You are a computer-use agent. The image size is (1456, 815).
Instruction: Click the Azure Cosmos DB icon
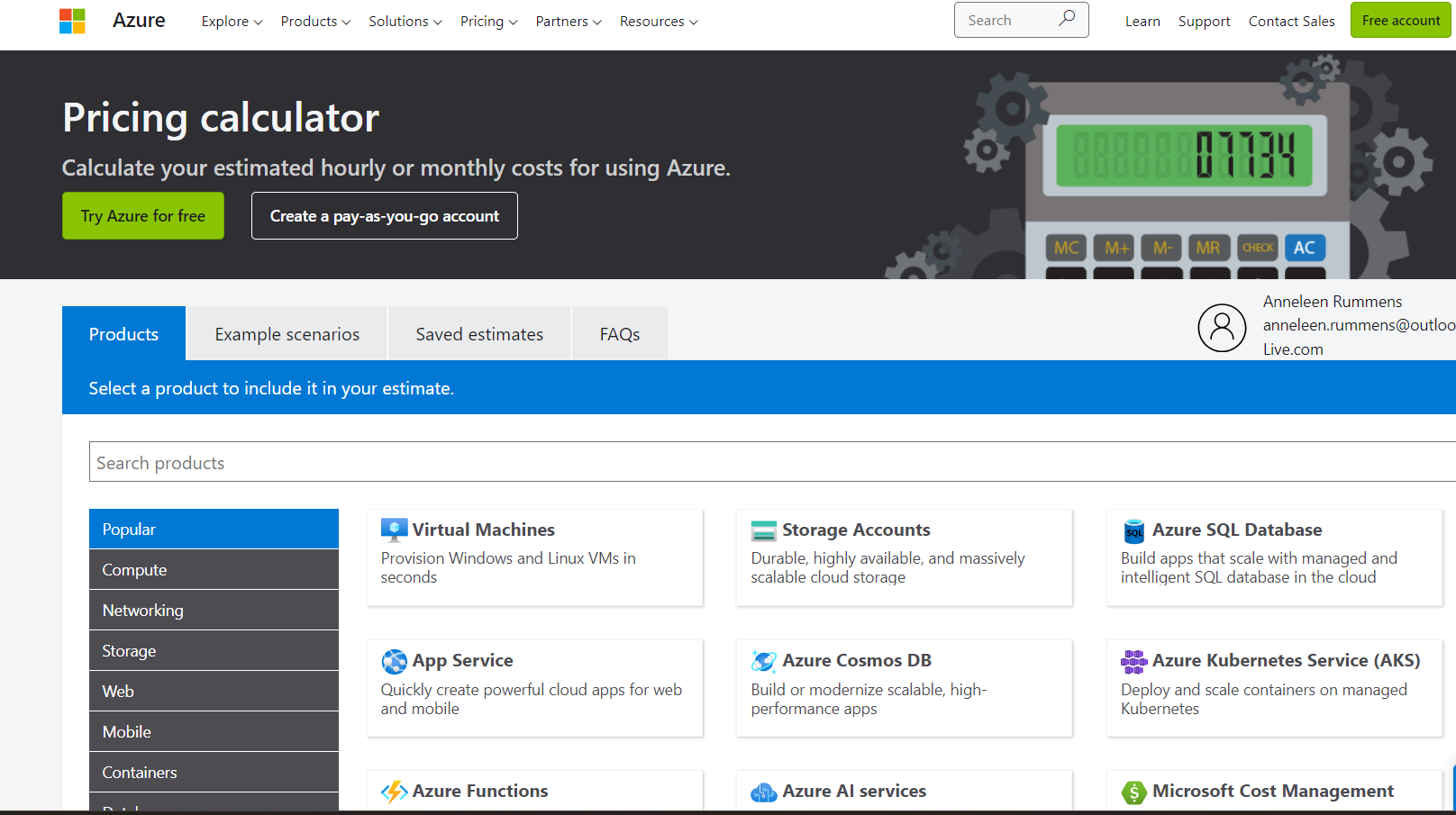click(763, 661)
